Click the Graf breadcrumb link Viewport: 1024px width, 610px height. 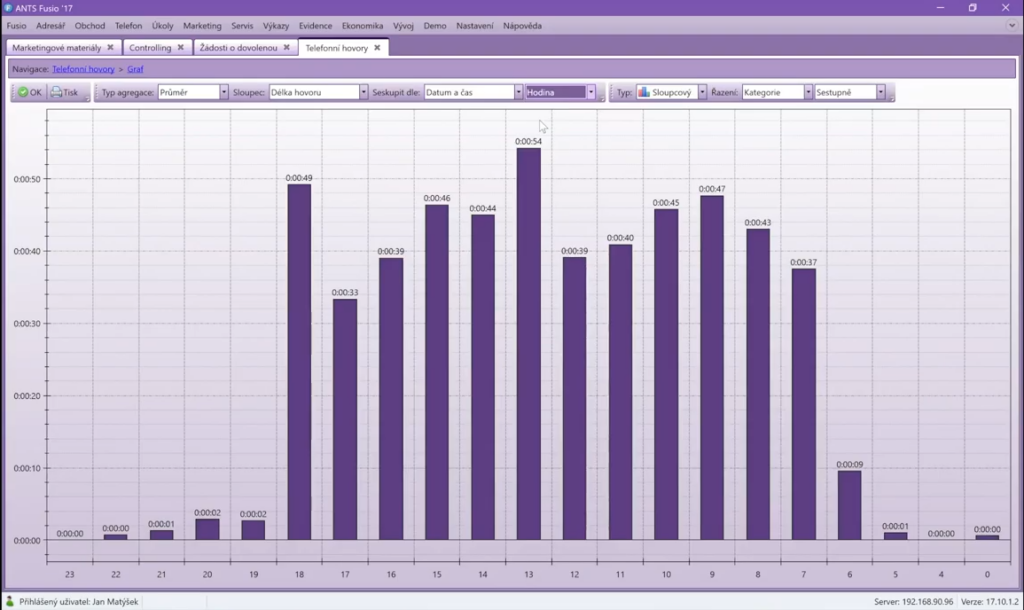pos(135,69)
